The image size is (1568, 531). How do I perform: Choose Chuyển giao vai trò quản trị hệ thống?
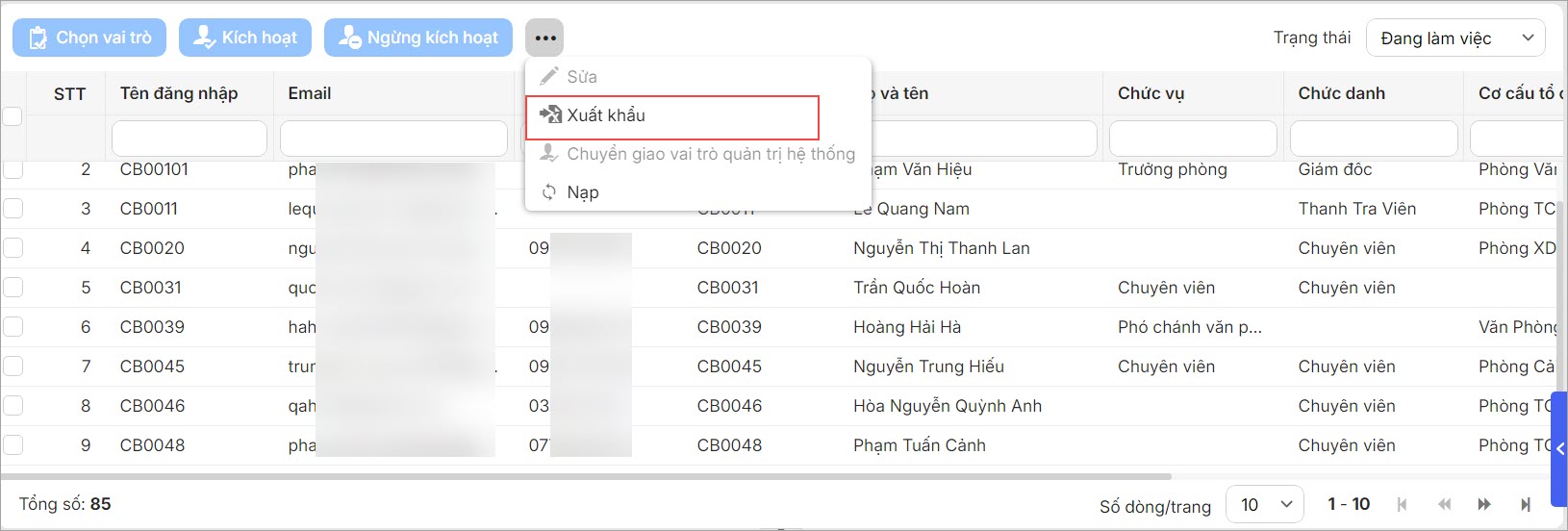[x=698, y=153]
